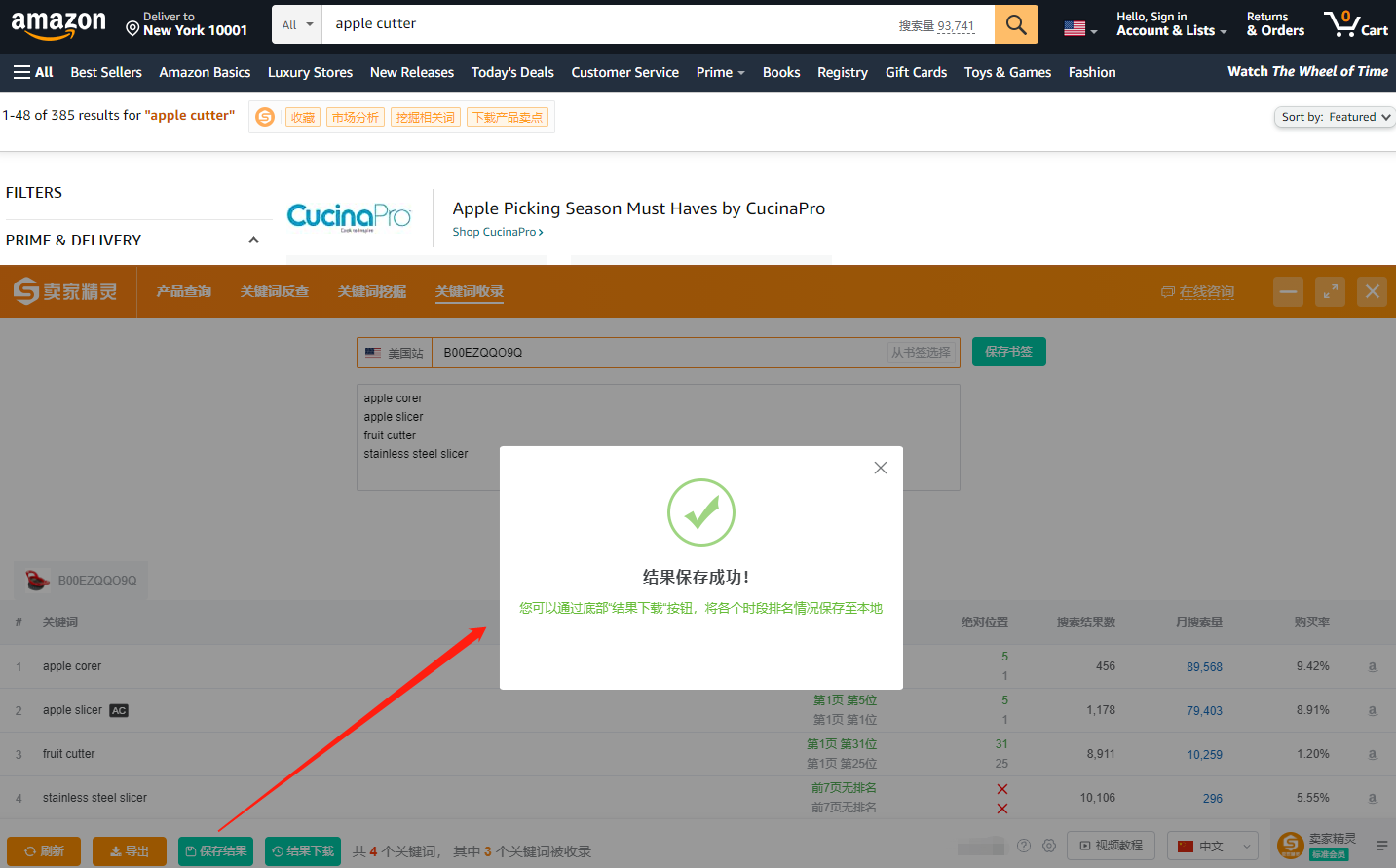This screenshot has width=1396, height=868.
Task: Click Shop CucinaPro link
Action: [498, 232]
